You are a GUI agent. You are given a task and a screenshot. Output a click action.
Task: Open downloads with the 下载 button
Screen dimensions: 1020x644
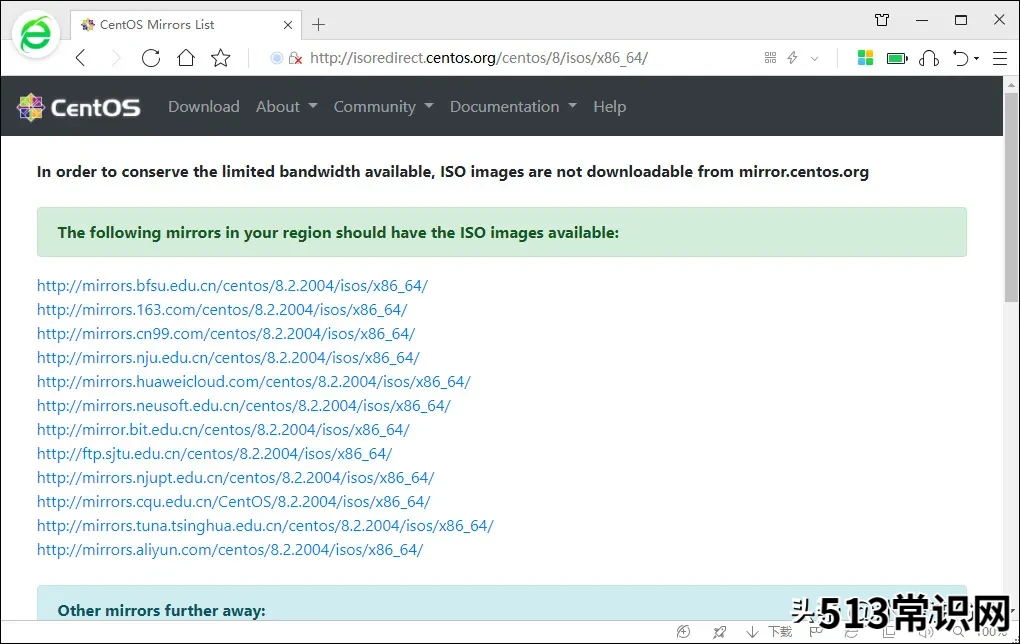(x=770, y=632)
